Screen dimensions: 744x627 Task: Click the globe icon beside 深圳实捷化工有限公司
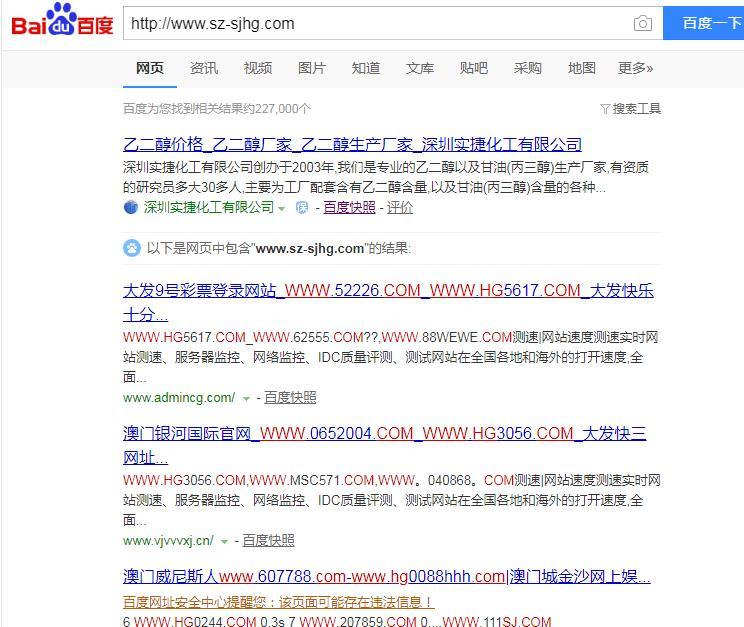click(130, 207)
